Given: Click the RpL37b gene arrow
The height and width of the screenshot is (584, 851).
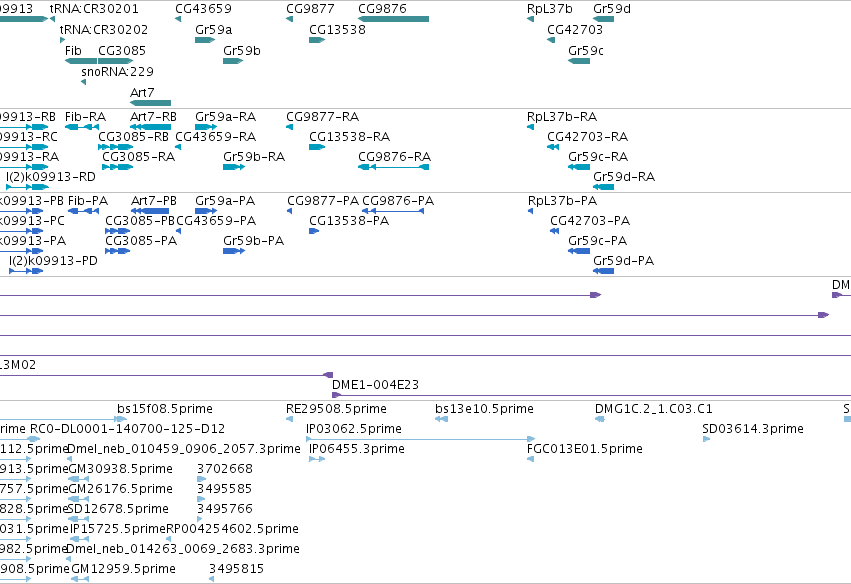Looking at the screenshot, I should [530, 19].
